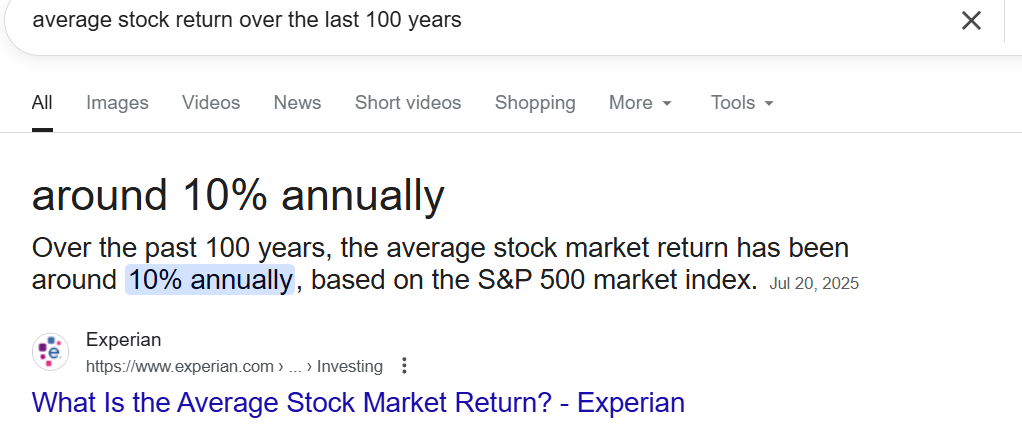Expand the More dropdown menu
1022x428 pixels.
tap(640, 102)
